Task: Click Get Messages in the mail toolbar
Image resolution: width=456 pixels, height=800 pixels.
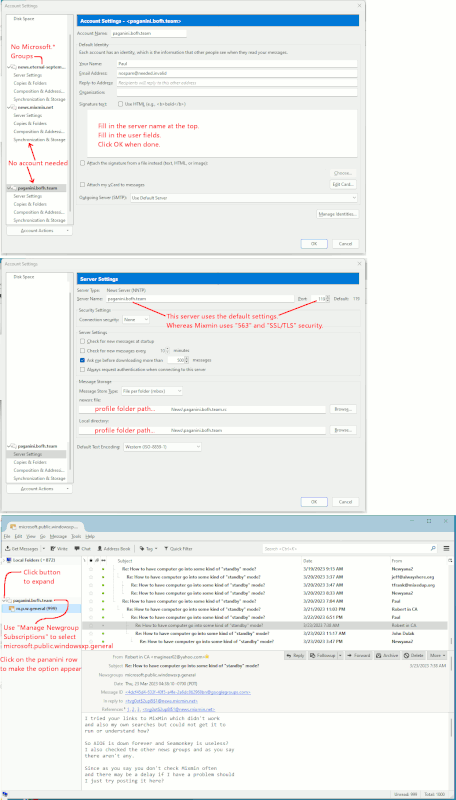Action: (x=22, y=548)
